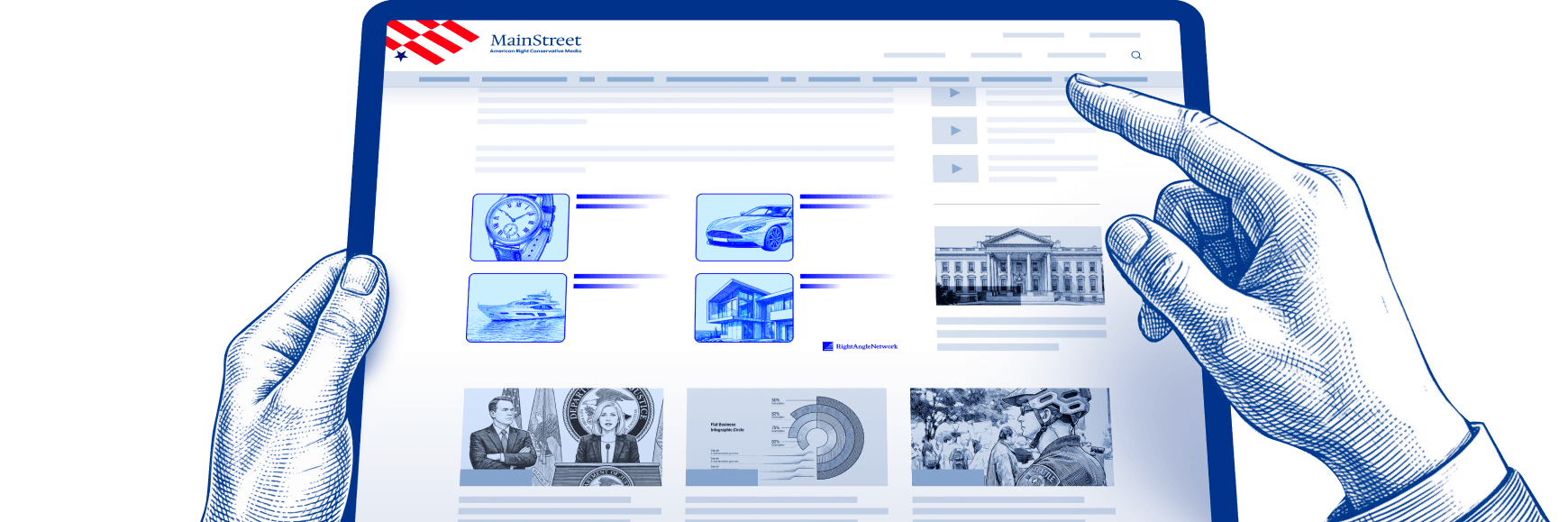Select the modern house ad thumbnail

pos(744,307)
